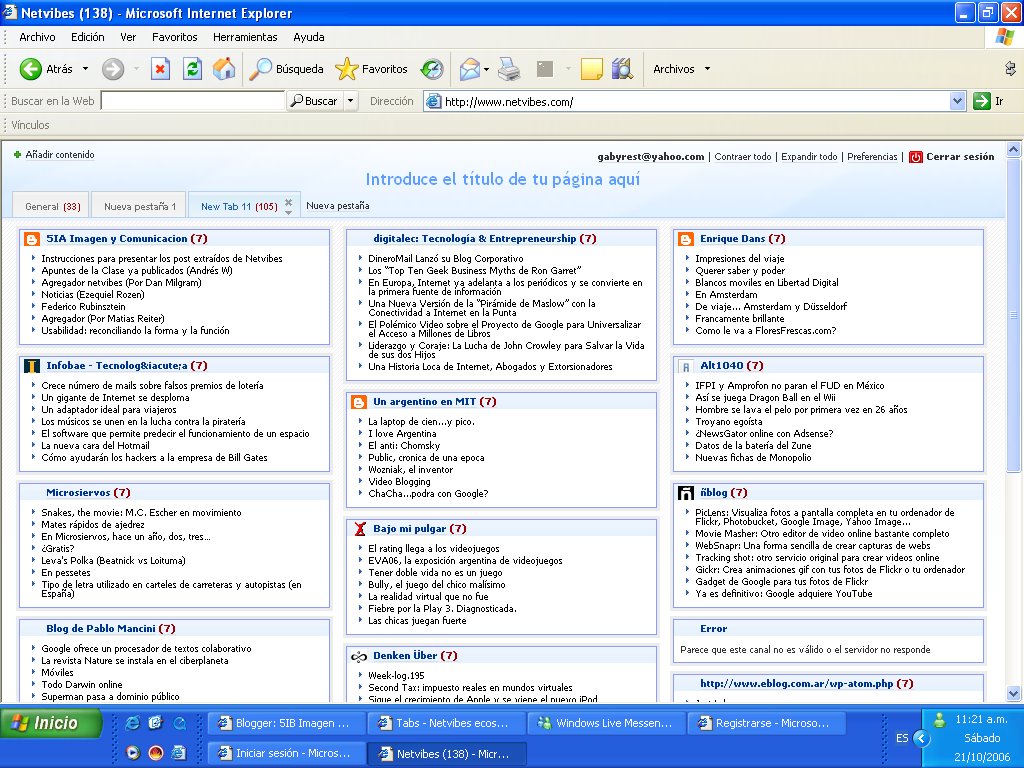Add a Nueva pestaña tab

point(338,206)
